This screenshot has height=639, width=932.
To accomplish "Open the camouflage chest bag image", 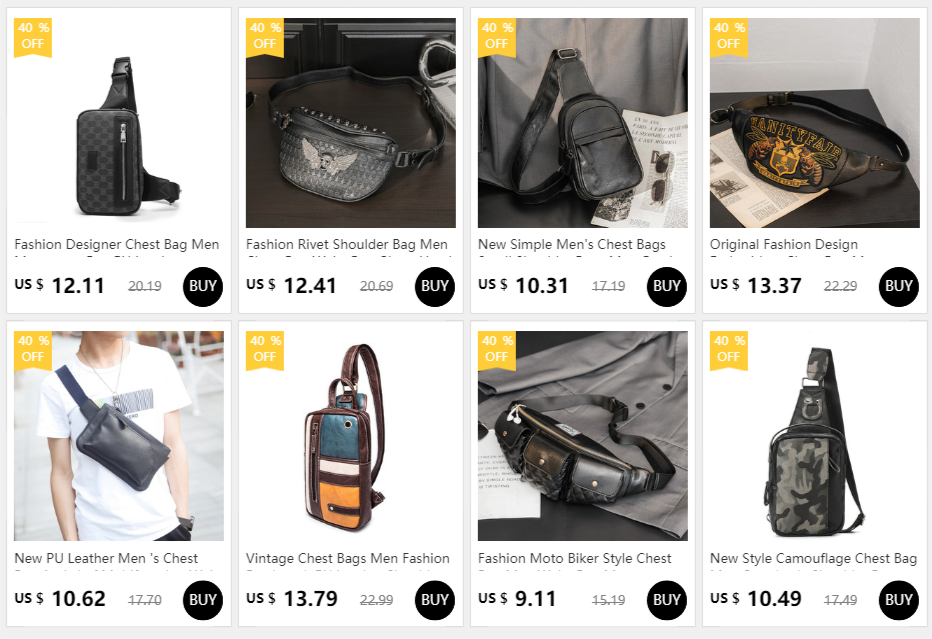I will 814,436.
